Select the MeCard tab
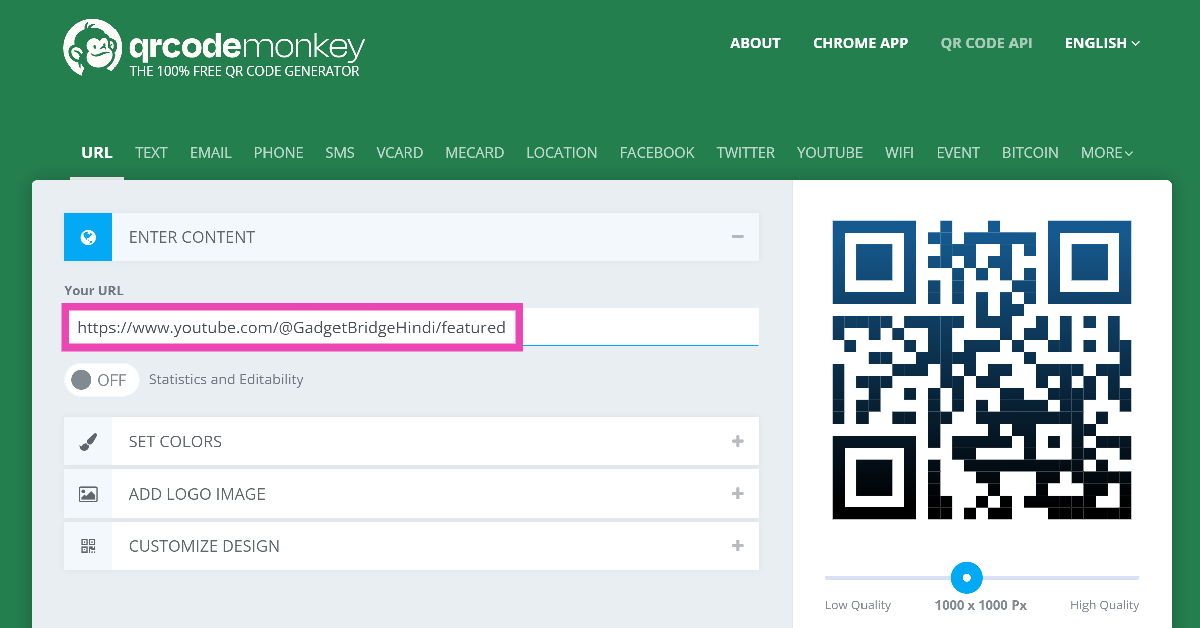The image size is (1200, 628). (474, 153)
